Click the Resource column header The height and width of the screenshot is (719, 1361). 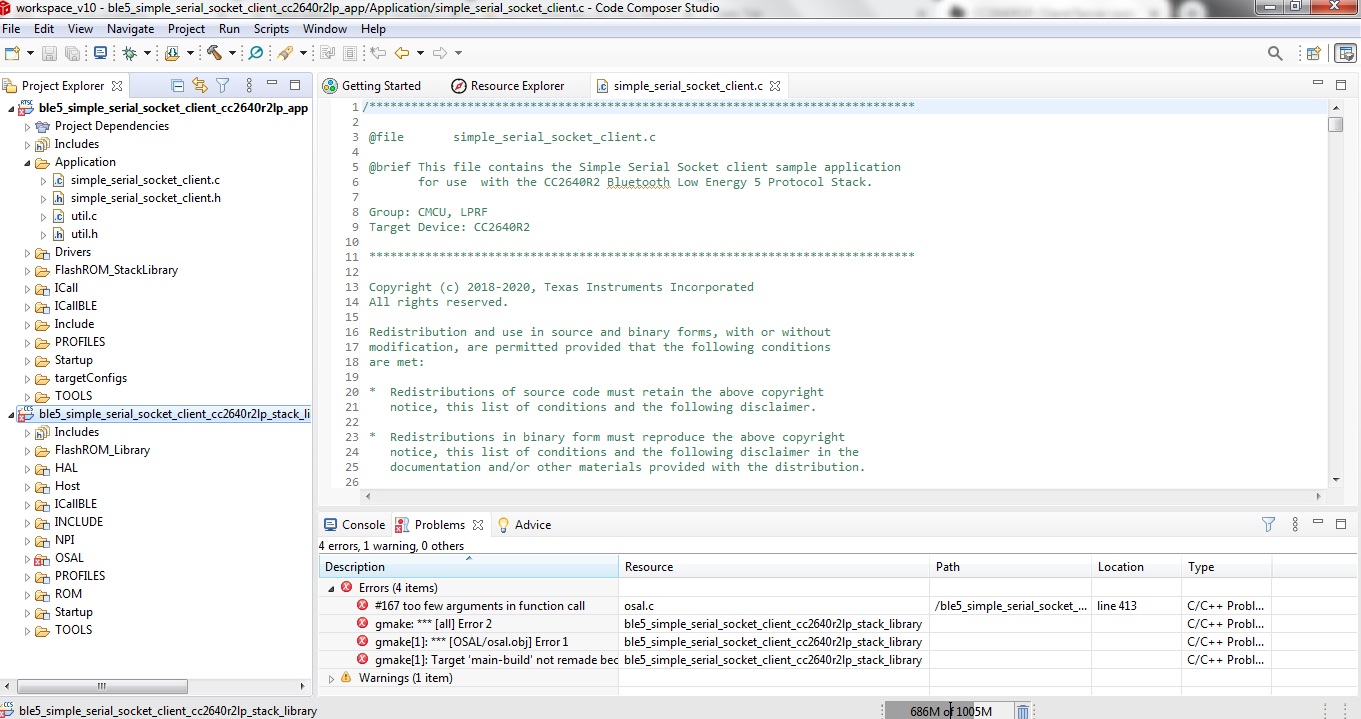(x=774, y=567)
